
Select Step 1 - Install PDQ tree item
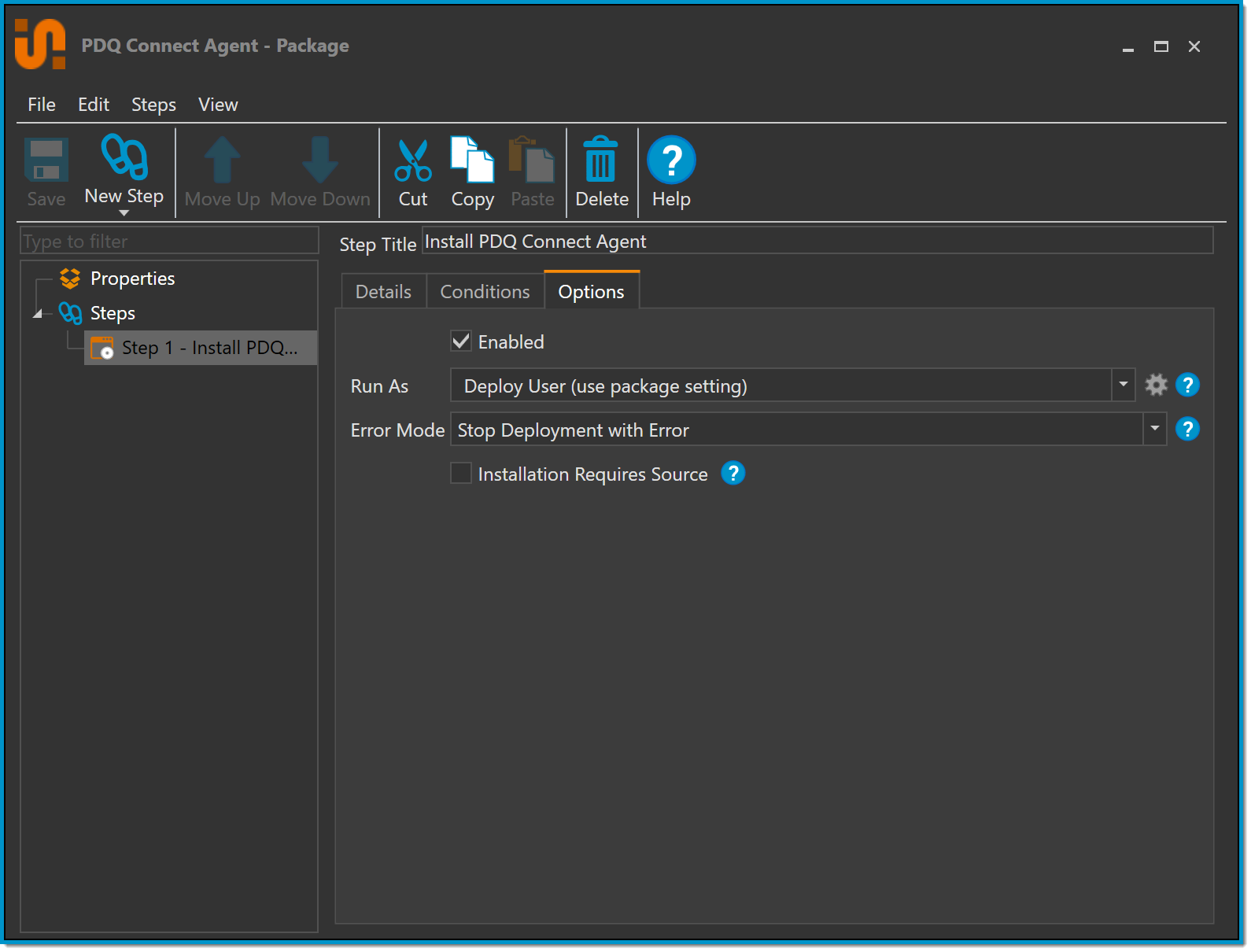(x=201, y=348)
